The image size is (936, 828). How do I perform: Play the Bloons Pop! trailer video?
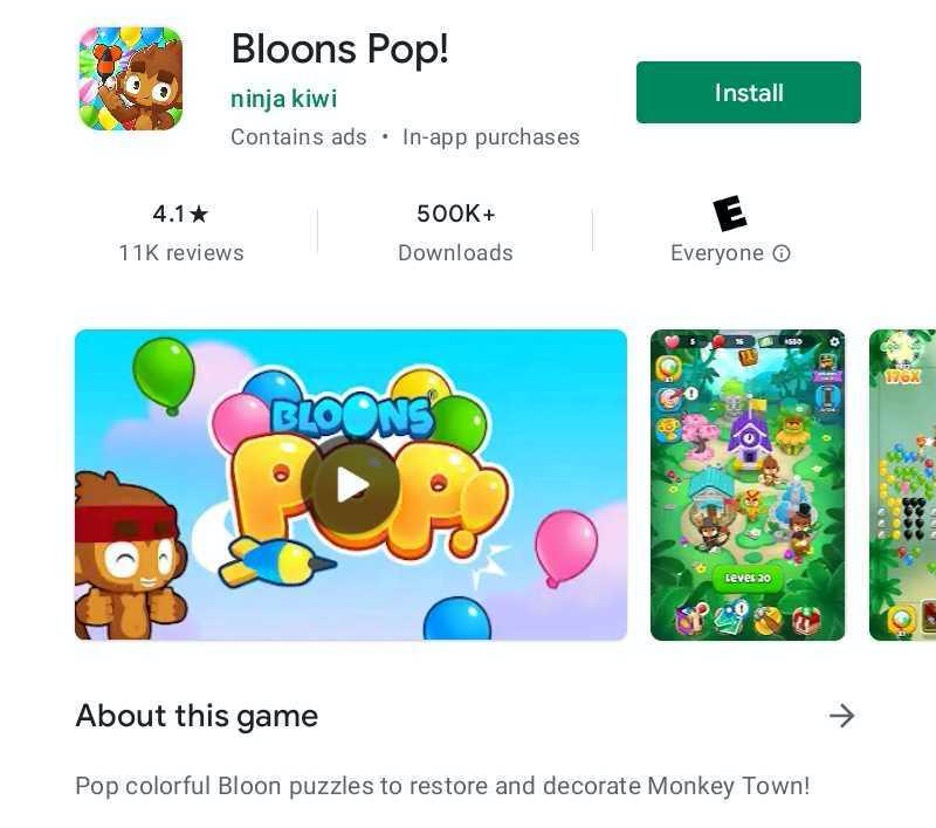coord(350,484)
